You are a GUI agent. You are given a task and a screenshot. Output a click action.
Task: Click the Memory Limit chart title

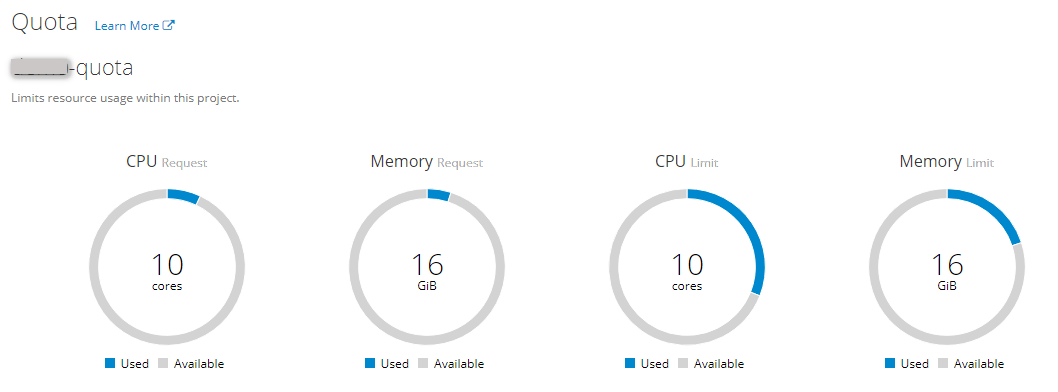947,162
